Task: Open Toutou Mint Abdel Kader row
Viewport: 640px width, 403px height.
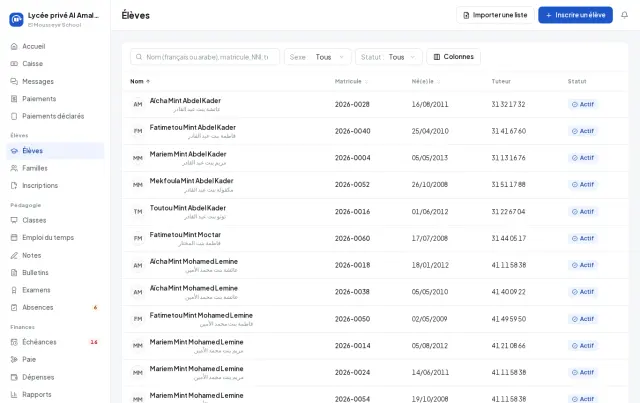Action: pyautogui.click(x=375, y=212)
